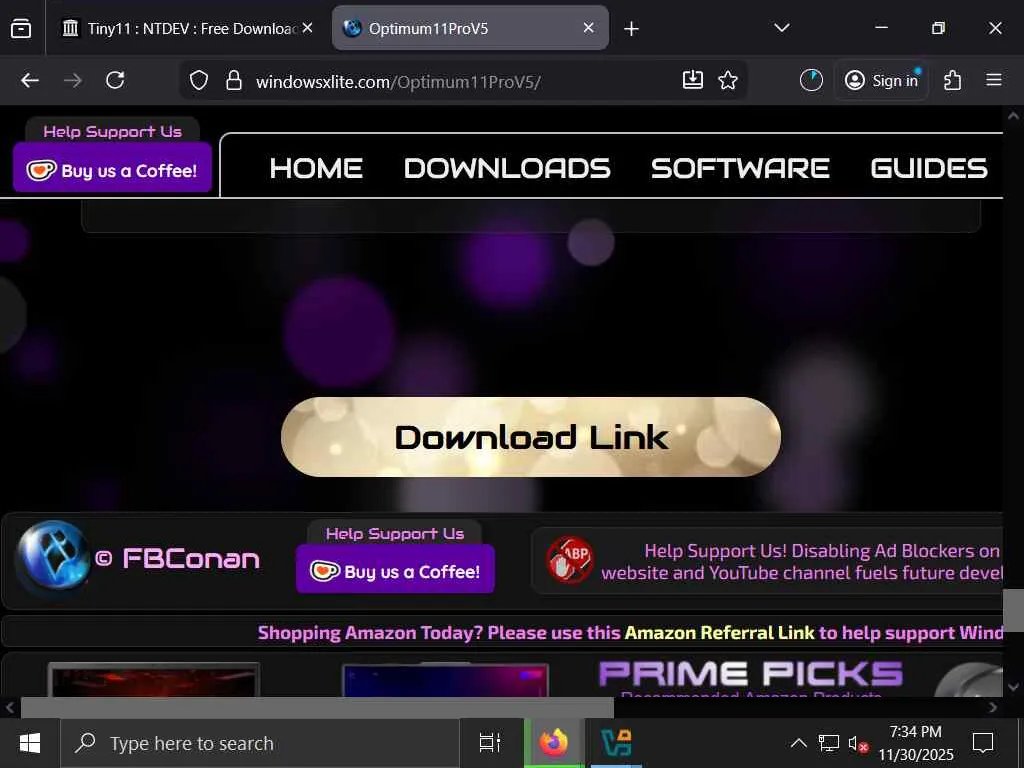Click the save-to-Pocket style download page icon
The width and height of the screenshot is (1024, 768).
(x=692, y=80)
